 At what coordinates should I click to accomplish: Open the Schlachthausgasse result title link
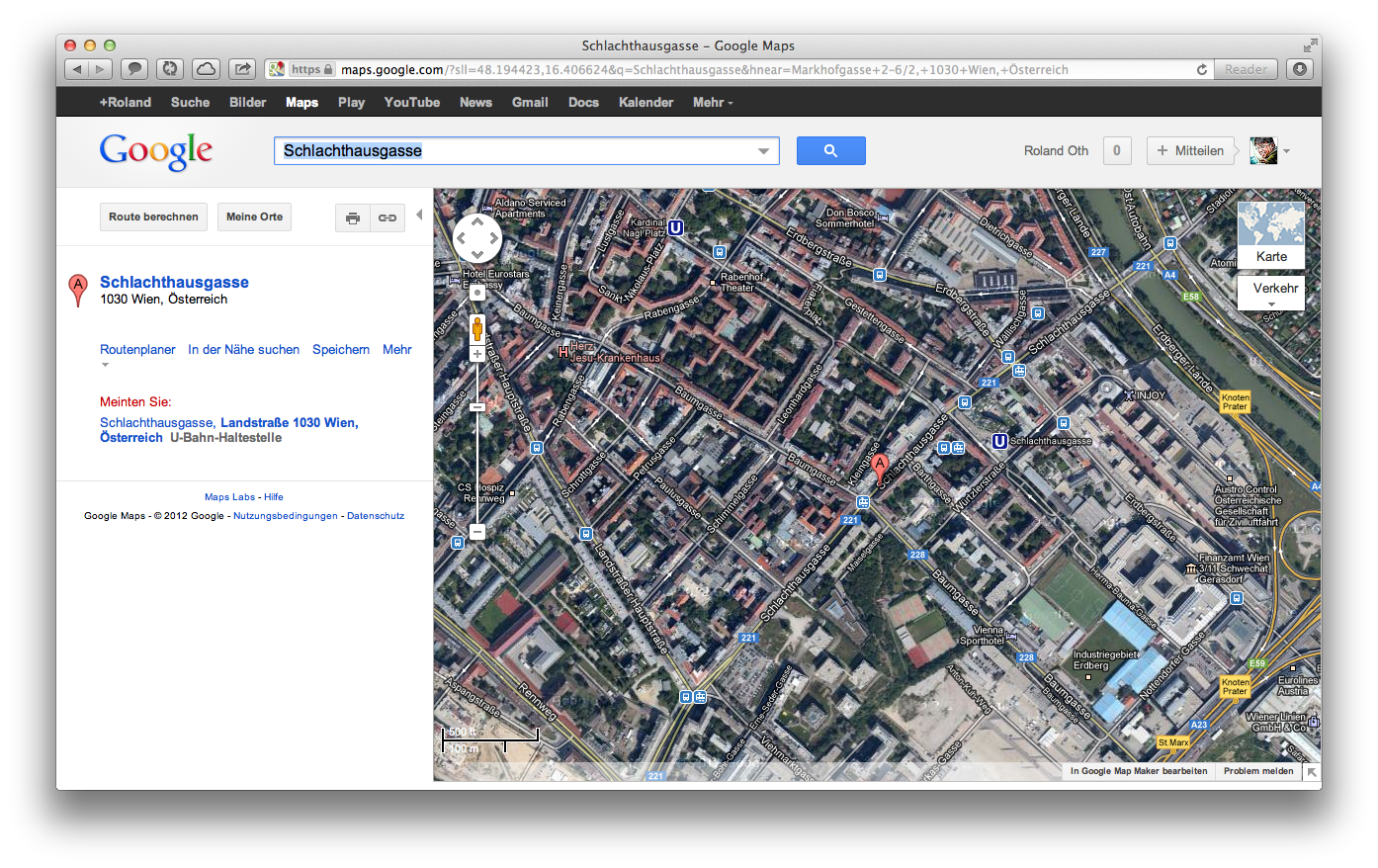coord(174,282)
